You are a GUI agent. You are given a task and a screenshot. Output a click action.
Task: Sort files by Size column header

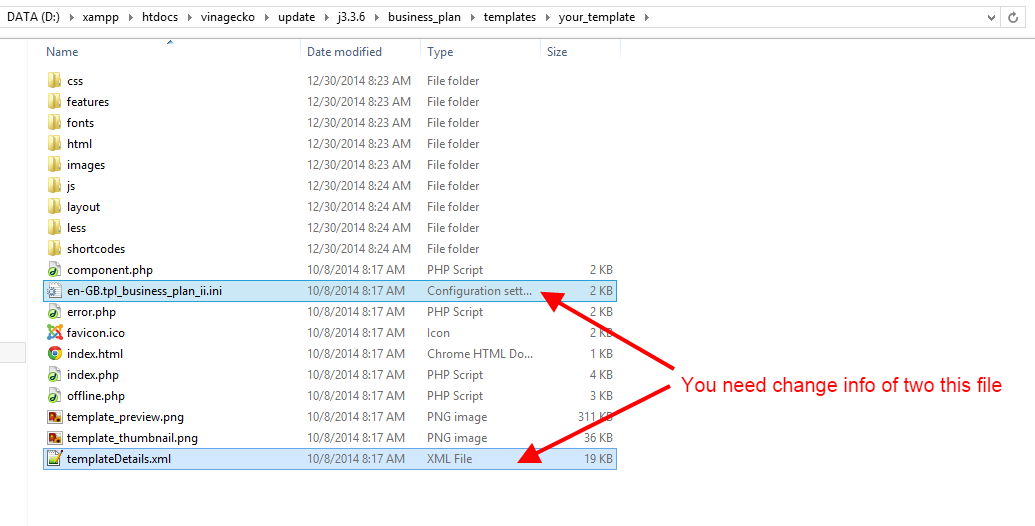pyautogui.click(x=557, y=52)
